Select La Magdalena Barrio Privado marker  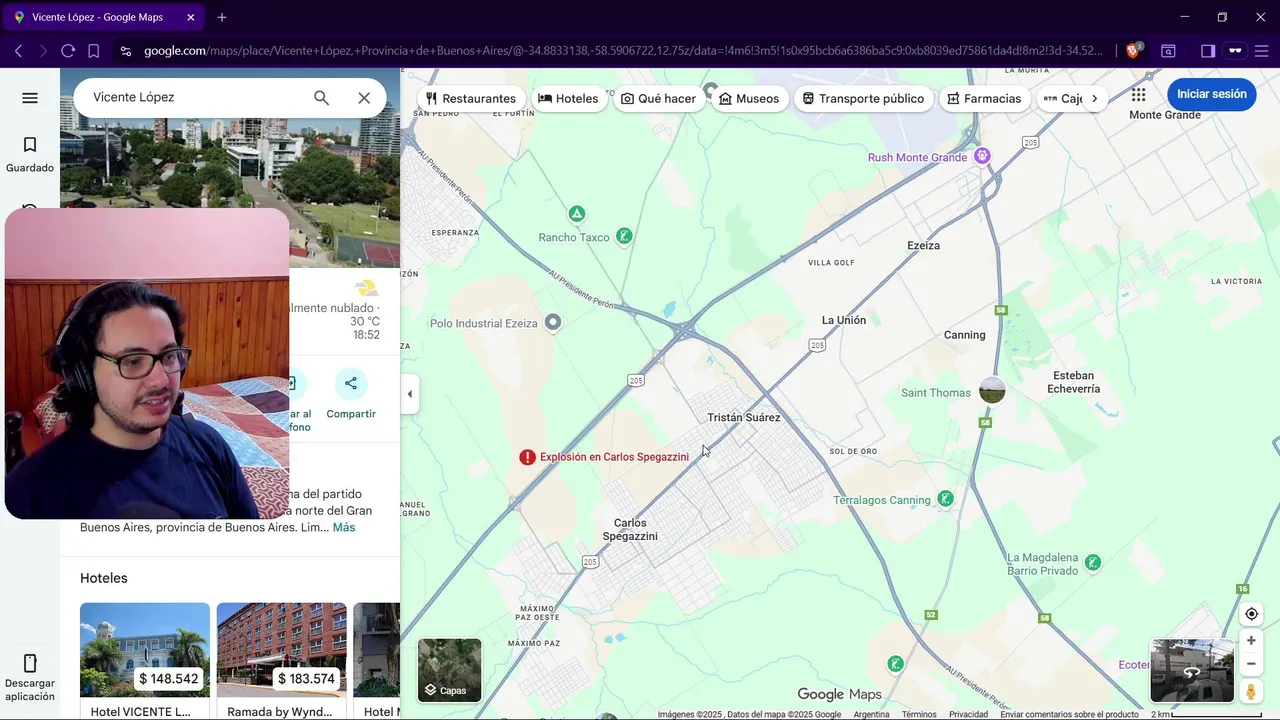1093,563
